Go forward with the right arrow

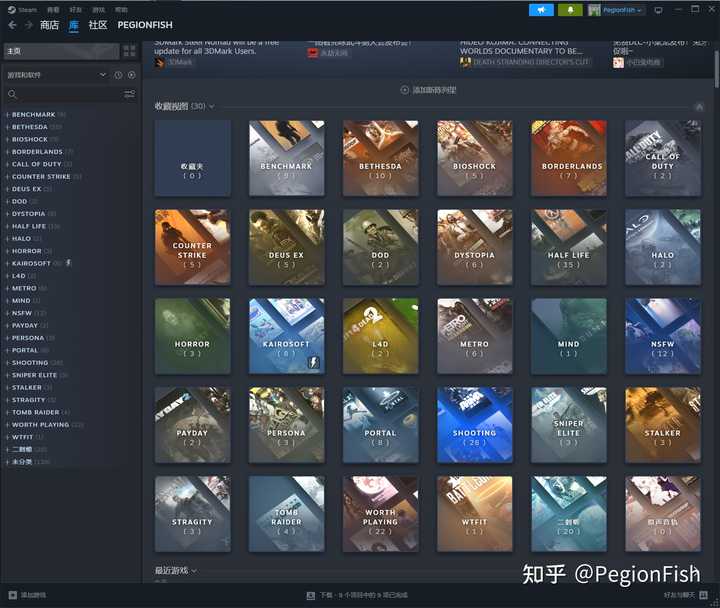coord(28,25)
